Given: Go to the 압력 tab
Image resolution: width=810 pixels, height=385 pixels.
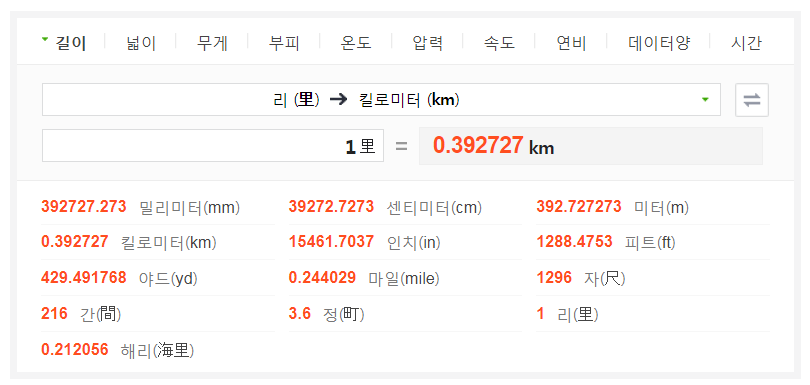Looking at the screenshot, I should point(428,43).
